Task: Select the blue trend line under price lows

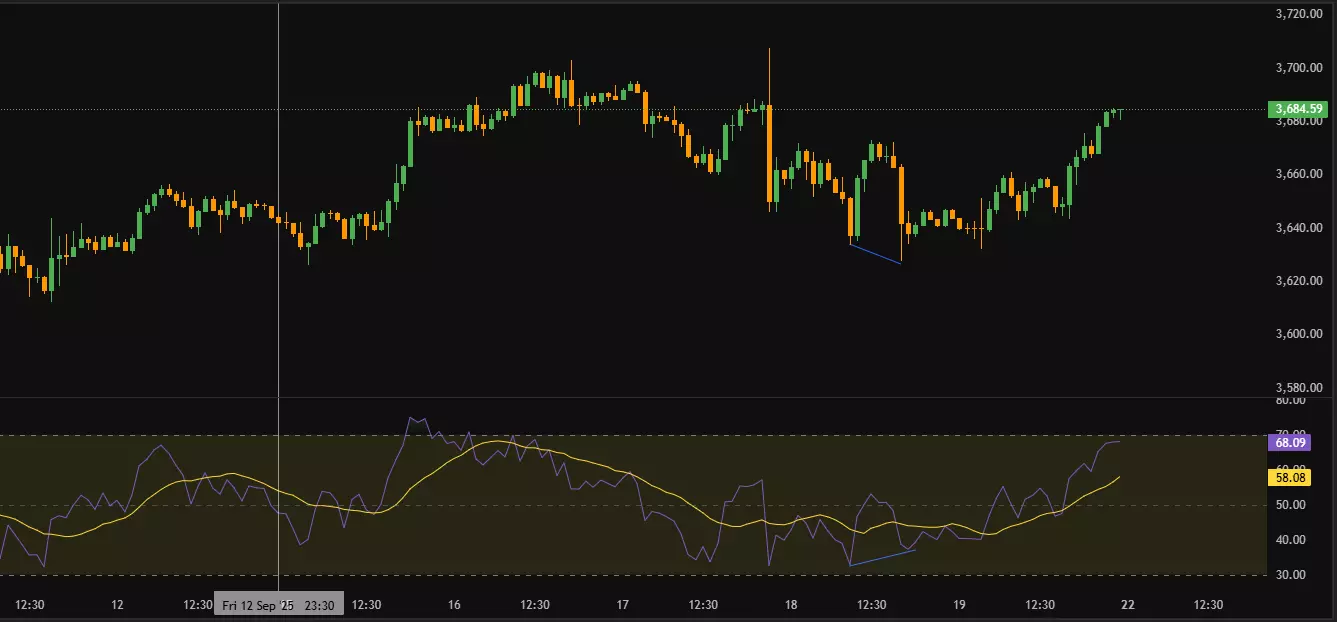Action: point(876,253)
